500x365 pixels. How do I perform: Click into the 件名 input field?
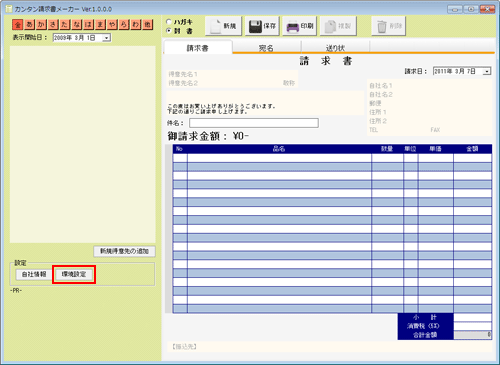pyautogui.click(x=254, y=123)
